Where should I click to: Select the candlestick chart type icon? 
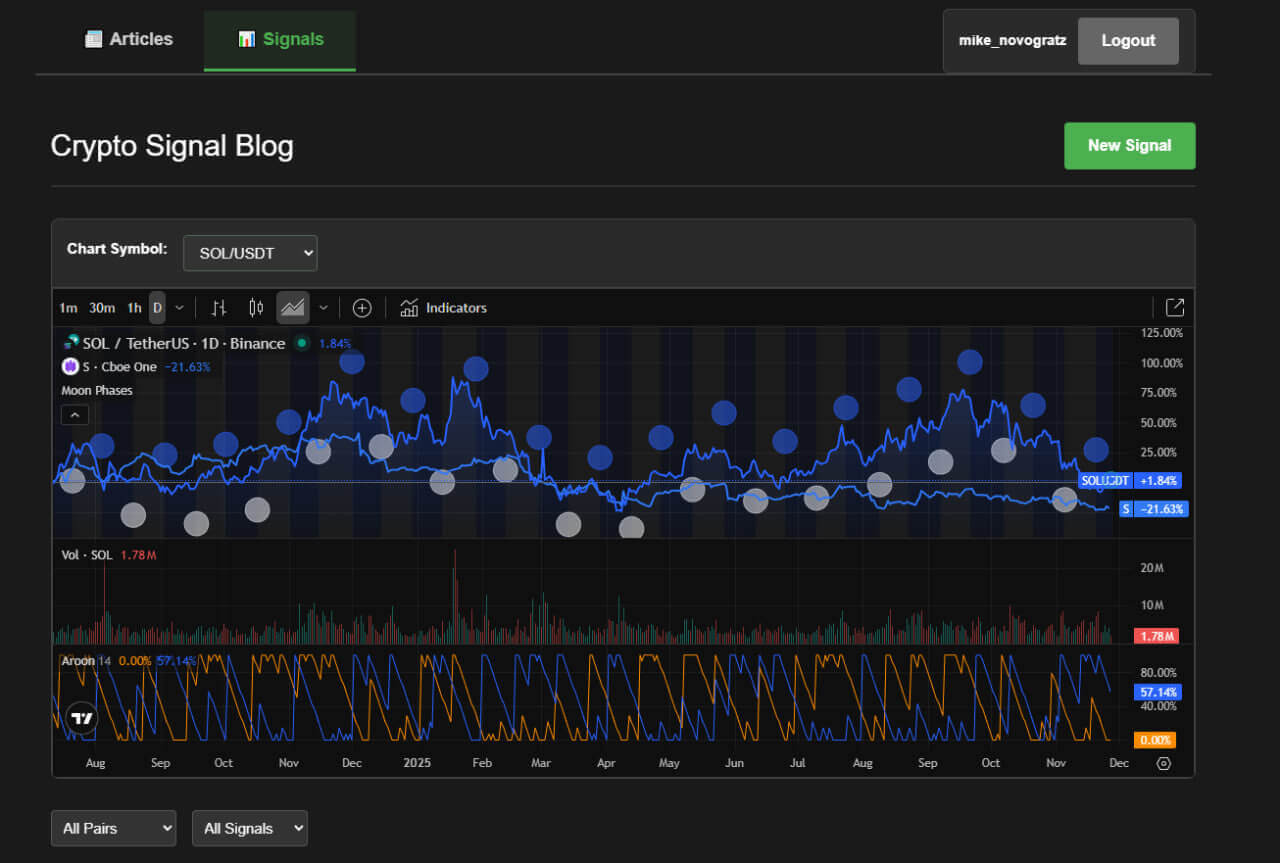point(255,308)
